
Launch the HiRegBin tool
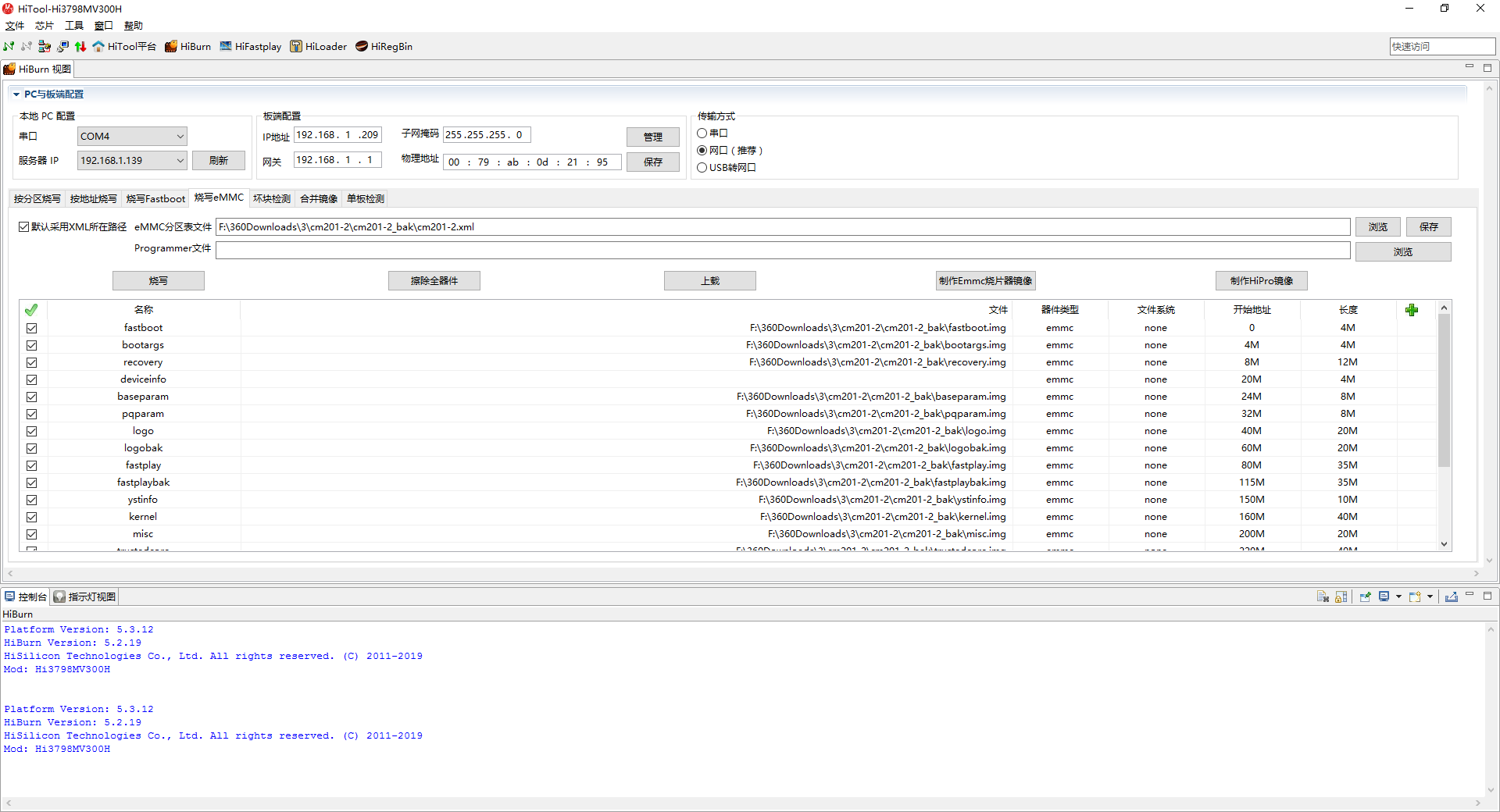[x=384, y=47]
